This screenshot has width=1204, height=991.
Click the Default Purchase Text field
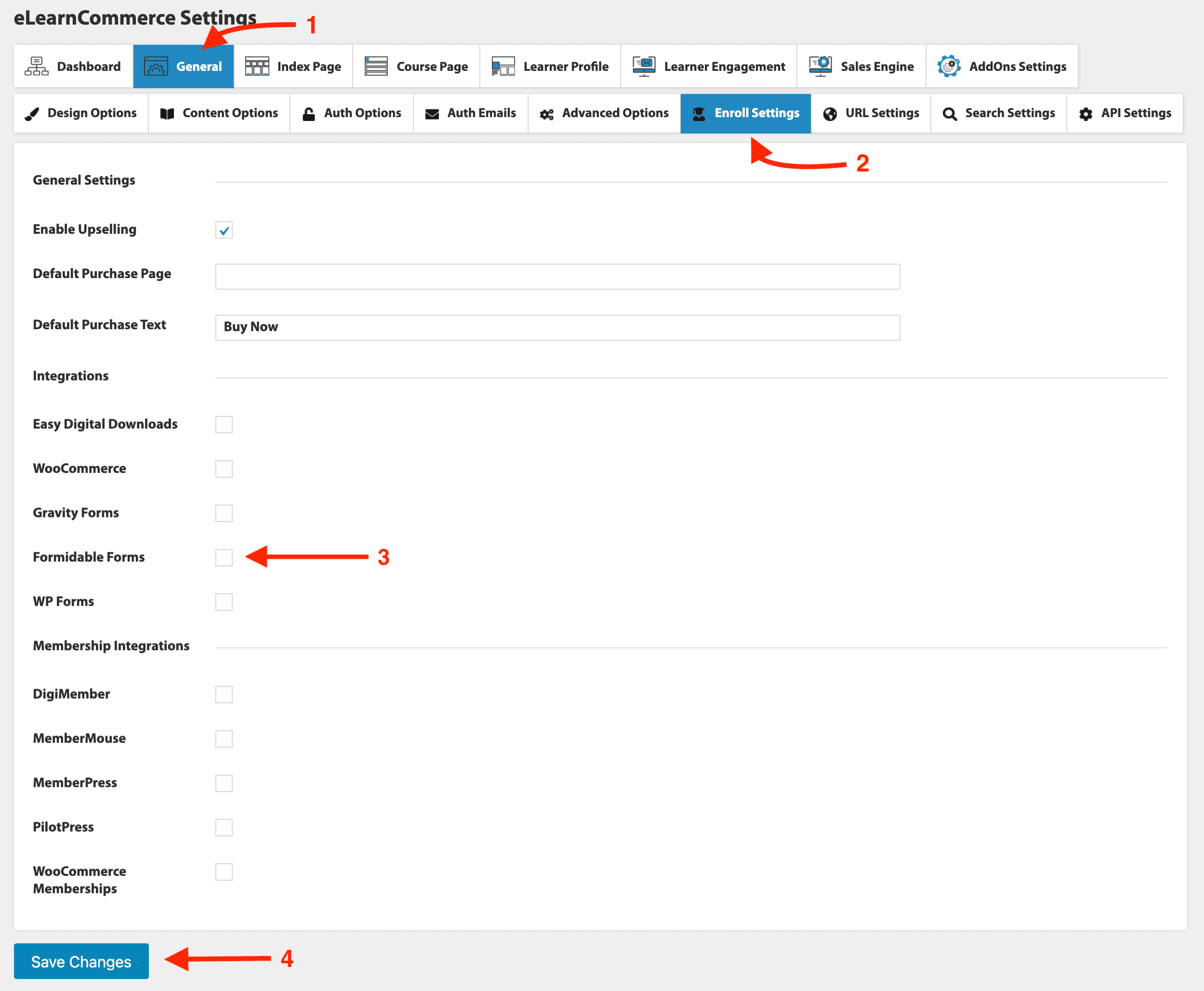[557, 328]
